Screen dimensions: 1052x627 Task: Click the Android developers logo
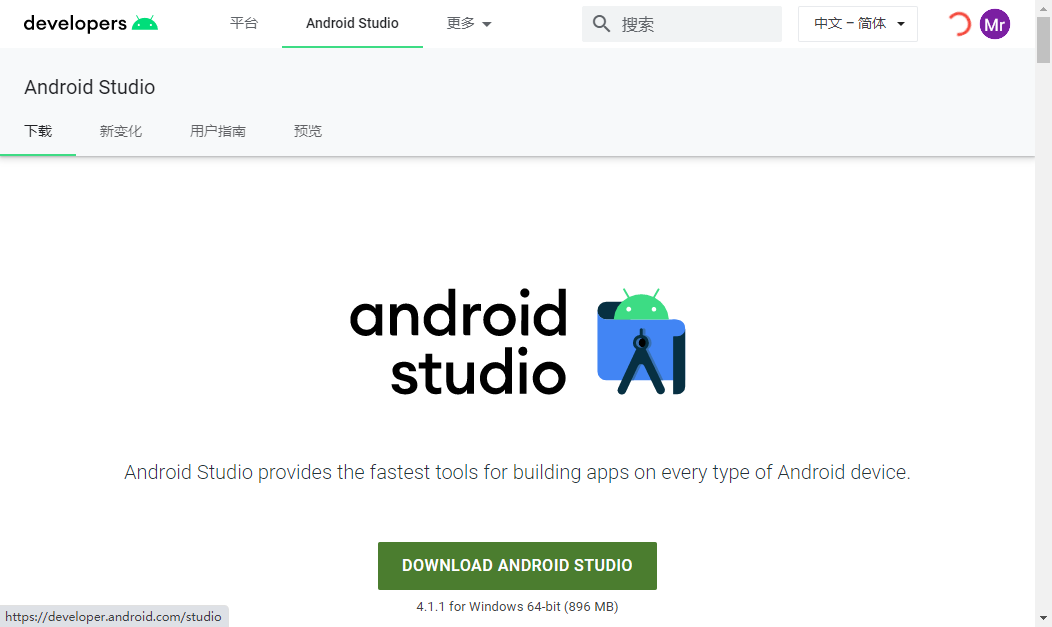[x=91, y=23]
